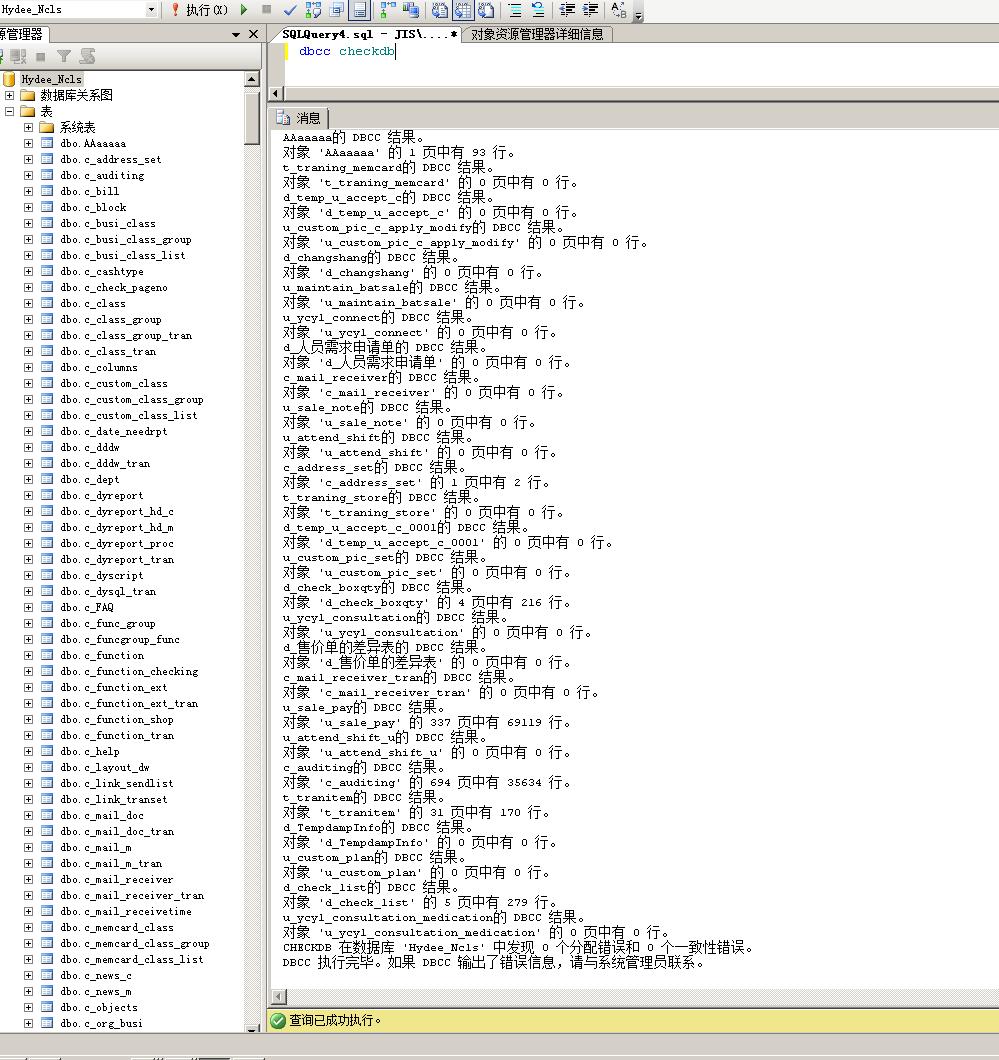999x1060 pixels.
Task: Click the Stop icon in Object Explorer toolbar
Action: pyautogui.click(x=41, y=57)
